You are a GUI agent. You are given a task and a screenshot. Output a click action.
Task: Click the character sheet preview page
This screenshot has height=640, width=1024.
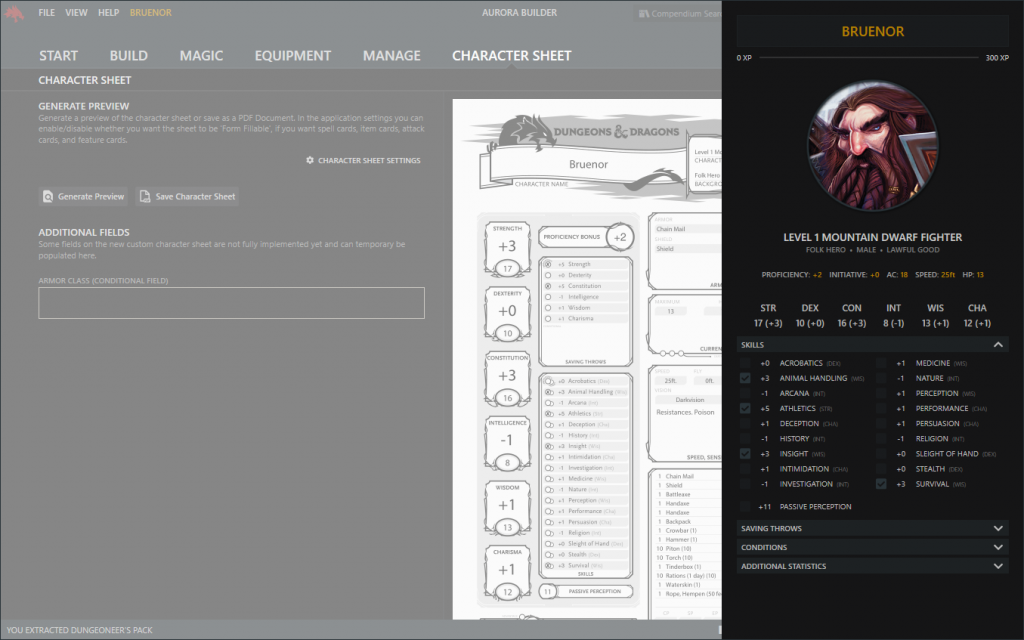pyautogui.click(x=587, y=359)
